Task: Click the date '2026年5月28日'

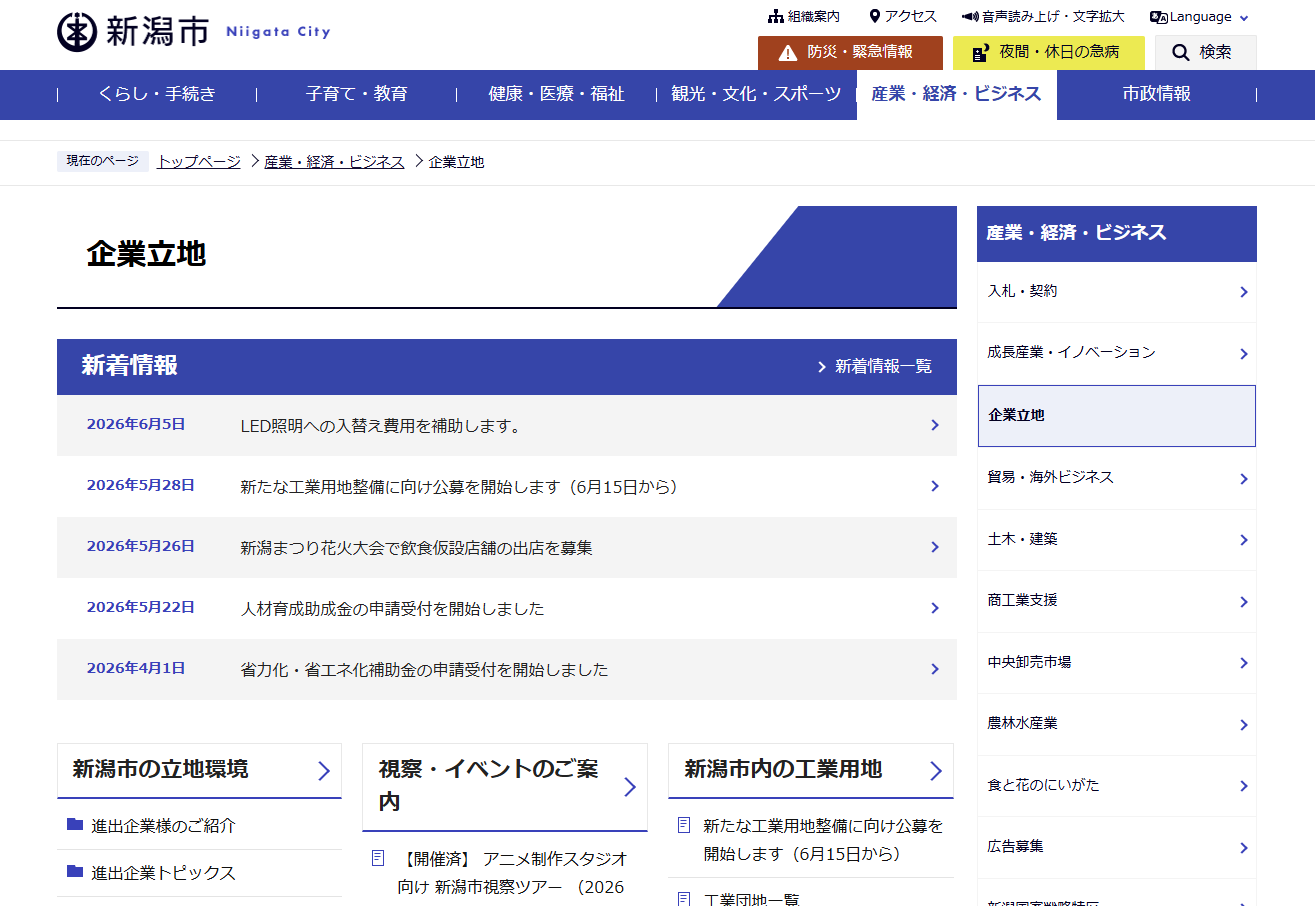Action: point(141,485)
